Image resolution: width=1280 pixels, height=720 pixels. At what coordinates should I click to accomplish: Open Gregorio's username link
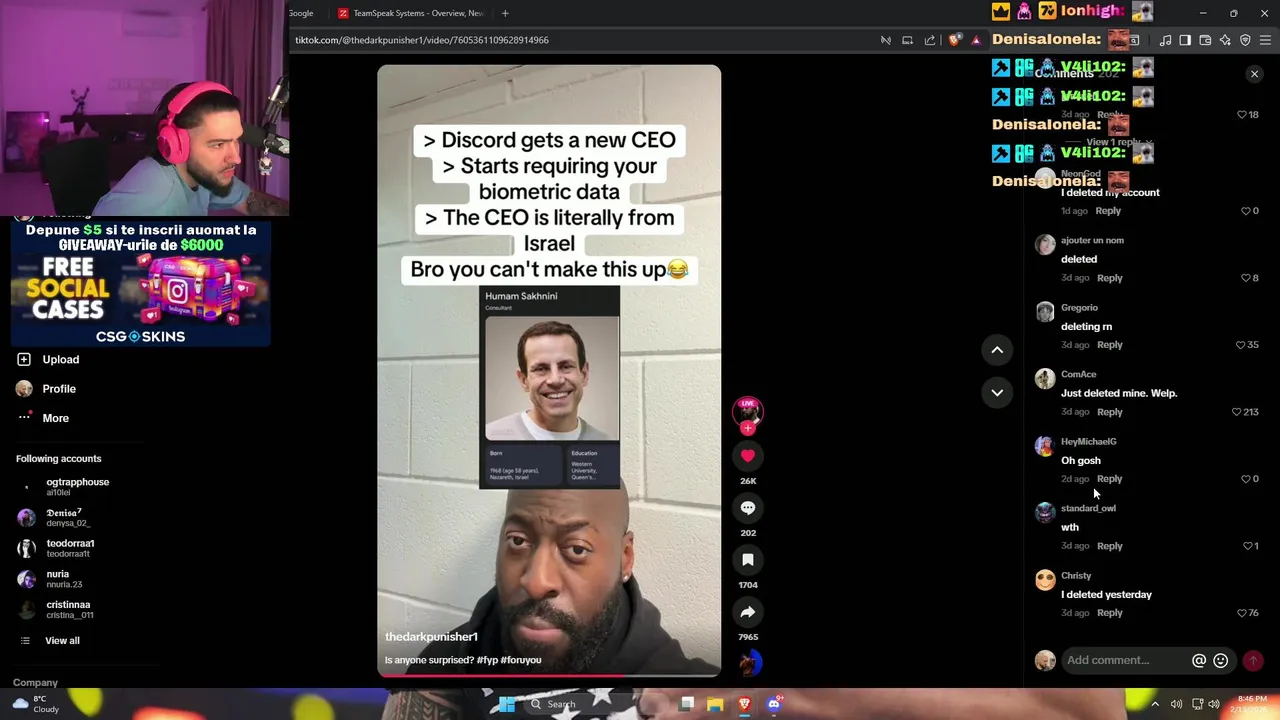tap(1079, 308)
